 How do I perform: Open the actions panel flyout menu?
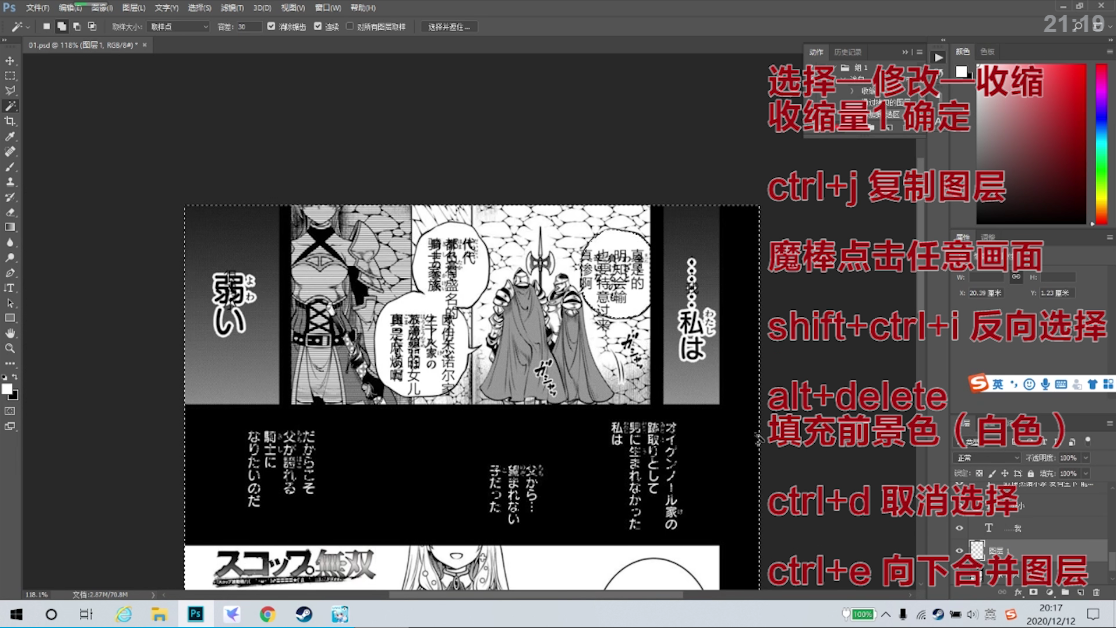coord(920,52)
